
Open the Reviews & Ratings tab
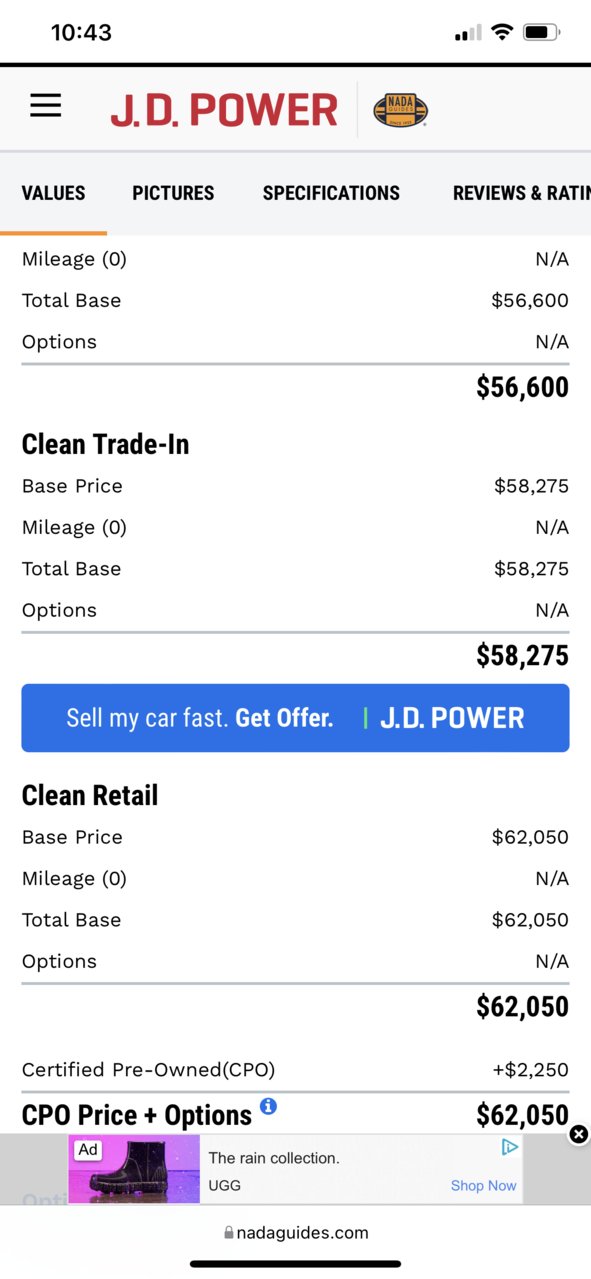521,193
